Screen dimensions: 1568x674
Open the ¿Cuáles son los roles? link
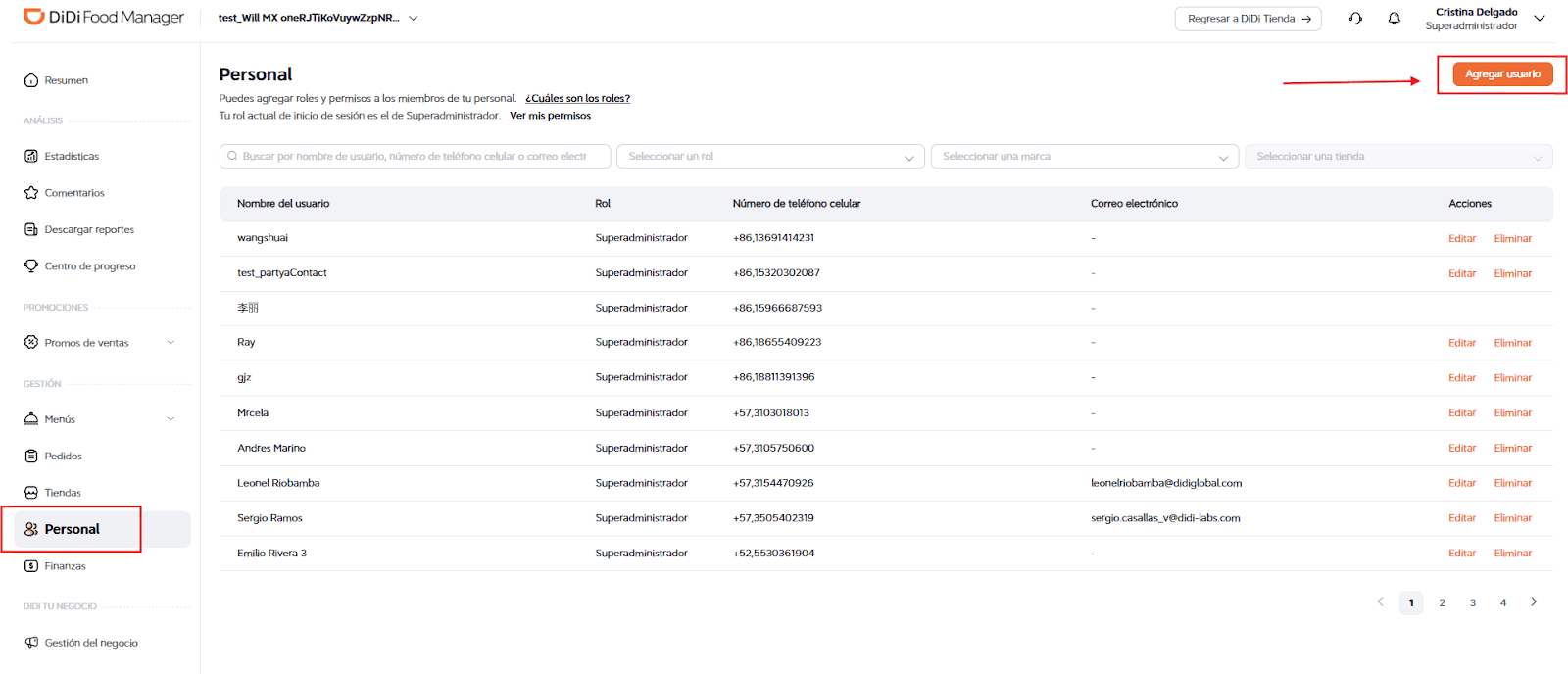click(577, 98)
